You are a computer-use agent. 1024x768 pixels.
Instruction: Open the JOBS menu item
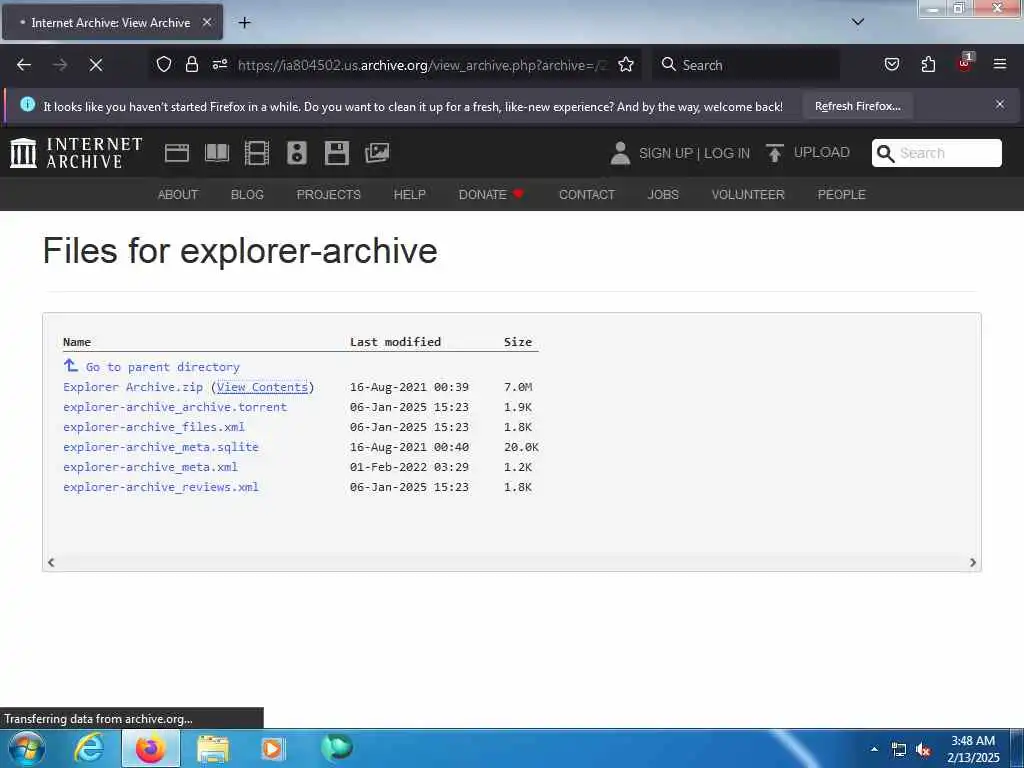coord(663,195)
